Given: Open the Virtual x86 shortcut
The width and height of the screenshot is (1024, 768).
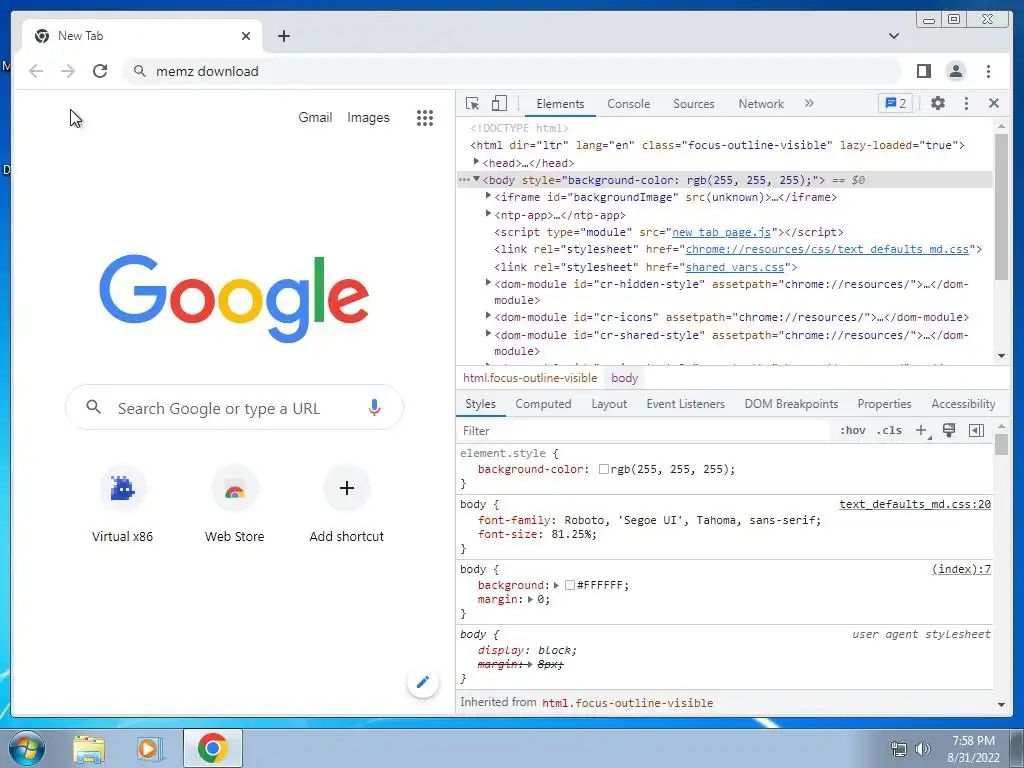Looking at the screenshot, I should point(122,504).
